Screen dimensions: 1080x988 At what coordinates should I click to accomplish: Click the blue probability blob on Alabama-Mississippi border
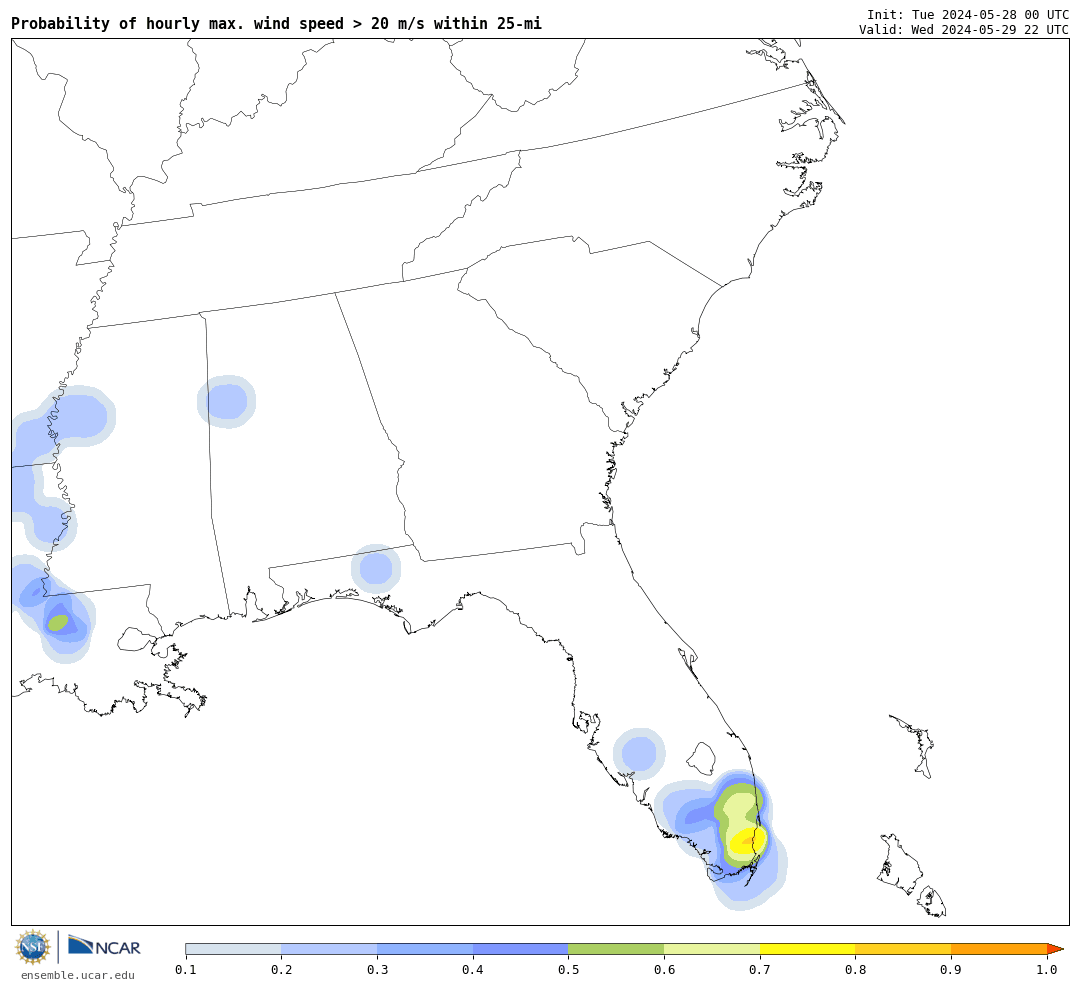click(x=227, y=402)
